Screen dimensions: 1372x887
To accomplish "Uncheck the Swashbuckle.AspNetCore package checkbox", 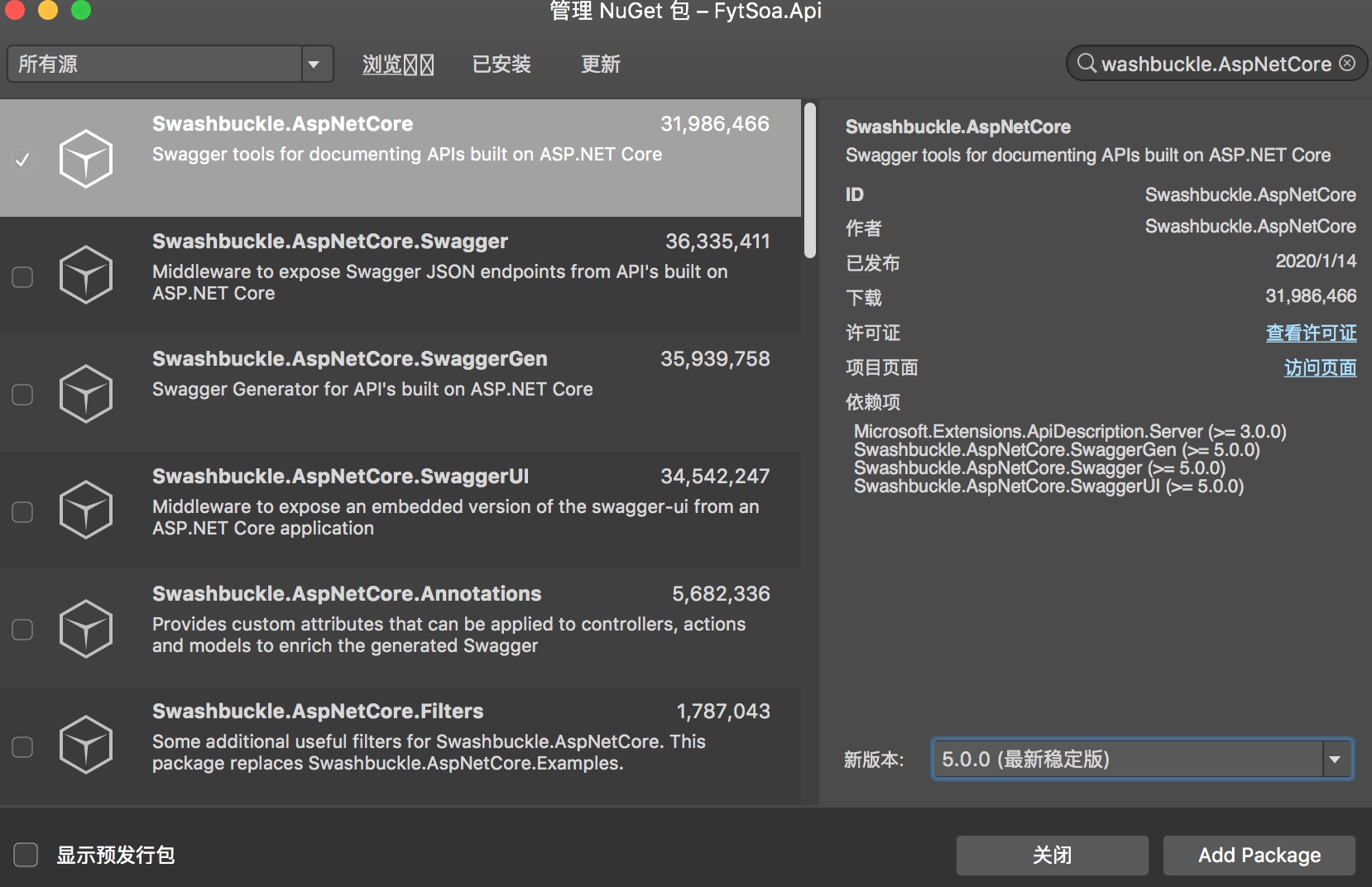I will point(23,159).
